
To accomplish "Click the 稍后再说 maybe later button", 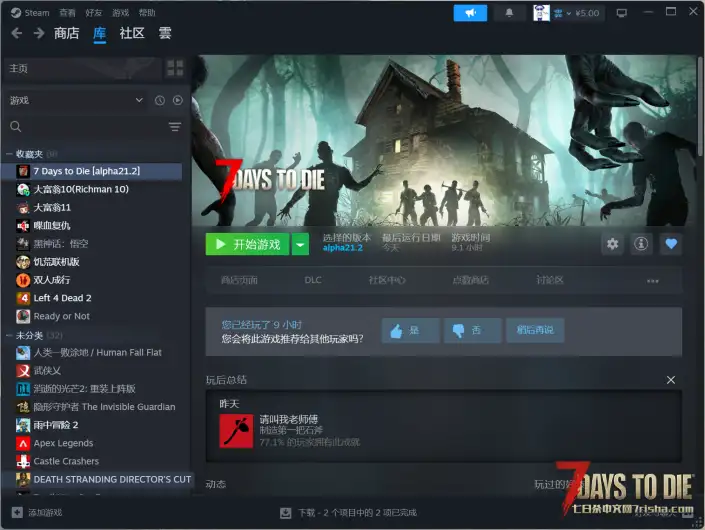I will (535, 330).
